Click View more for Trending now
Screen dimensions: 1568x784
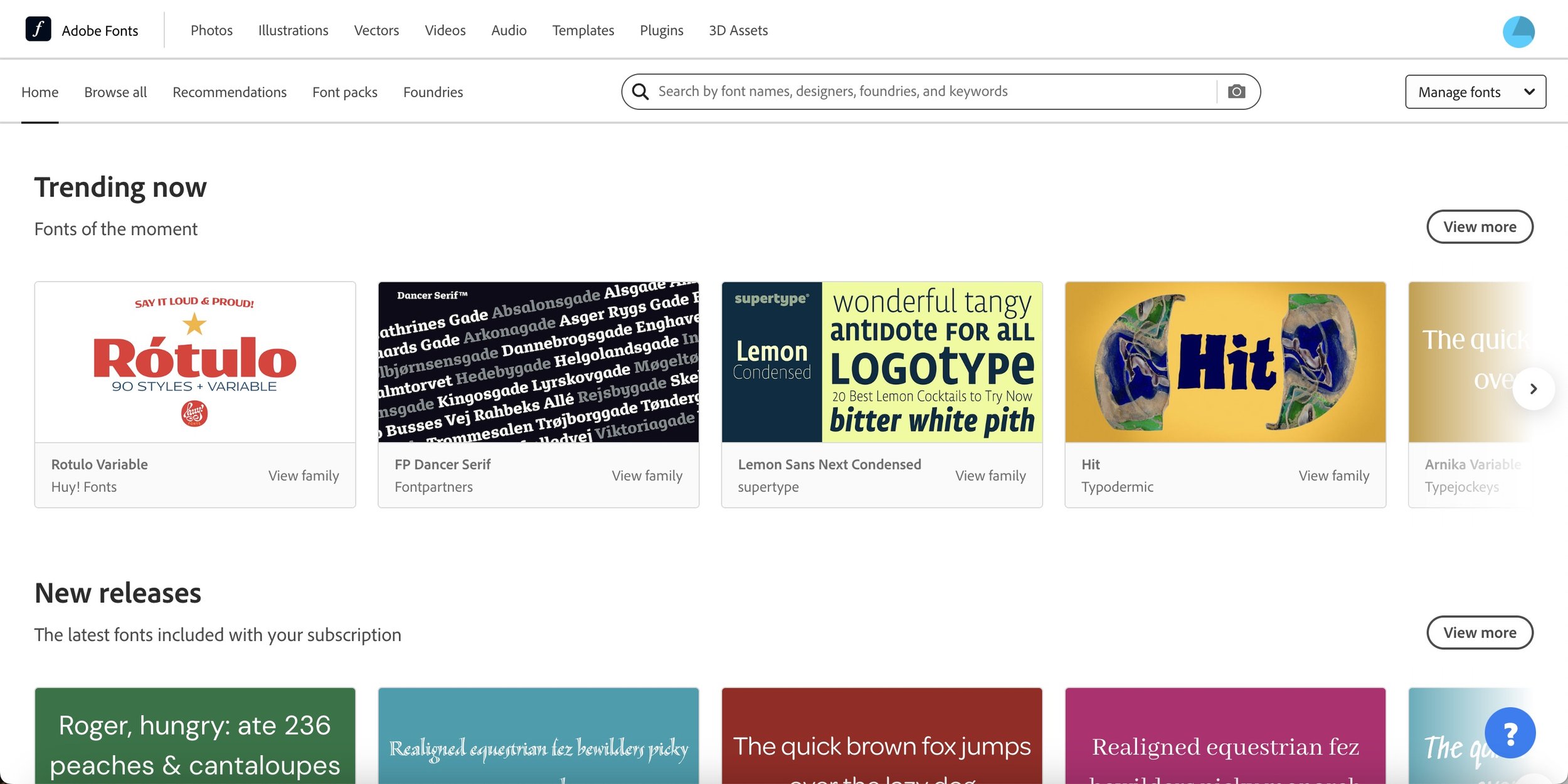pyautogui.click(x=1480, y=226)
